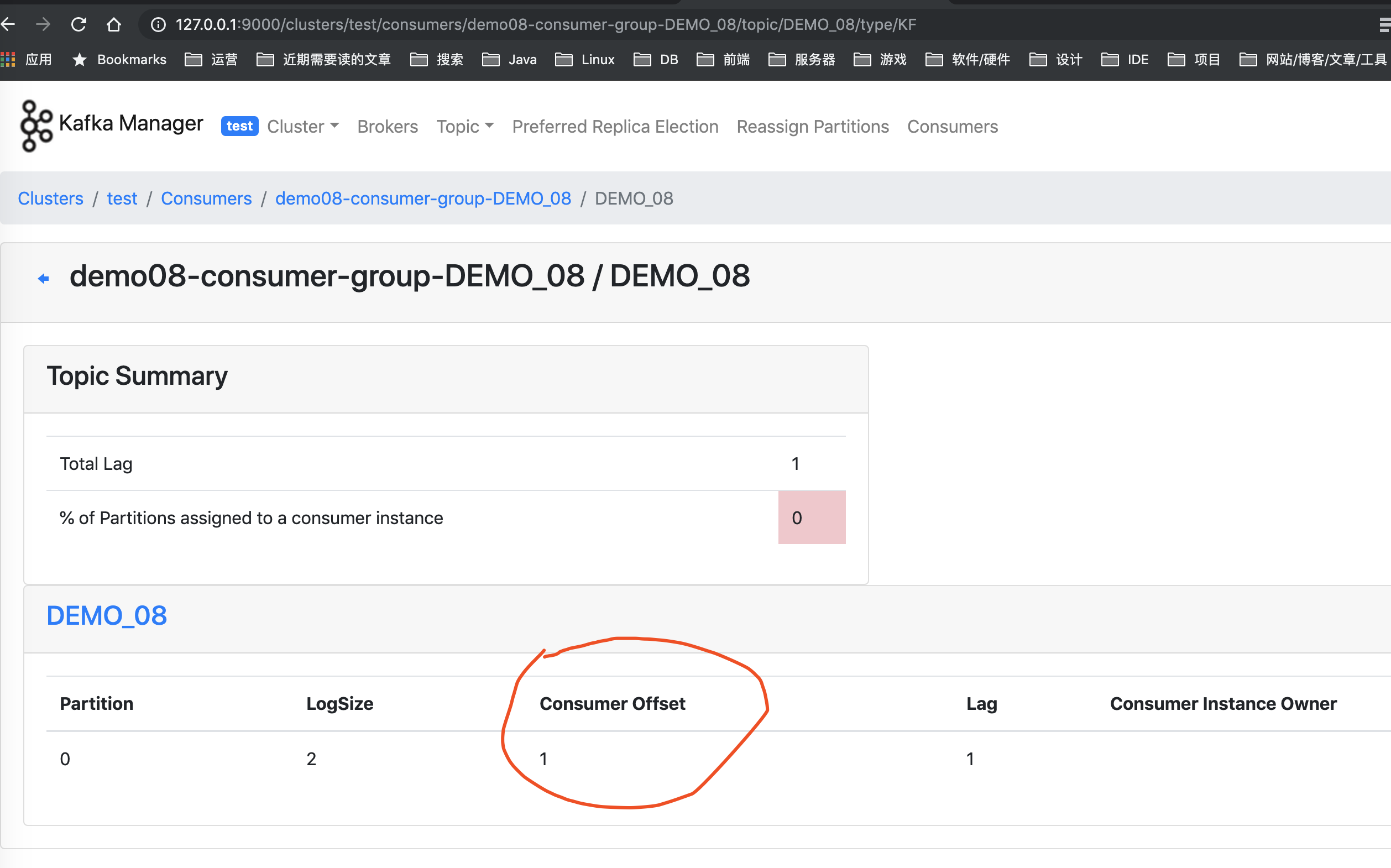The height and width of the screenshot is (868, 1391).
Task: Open the apps grid icon in bookmarks bar
Action: (x=8, y=60)
